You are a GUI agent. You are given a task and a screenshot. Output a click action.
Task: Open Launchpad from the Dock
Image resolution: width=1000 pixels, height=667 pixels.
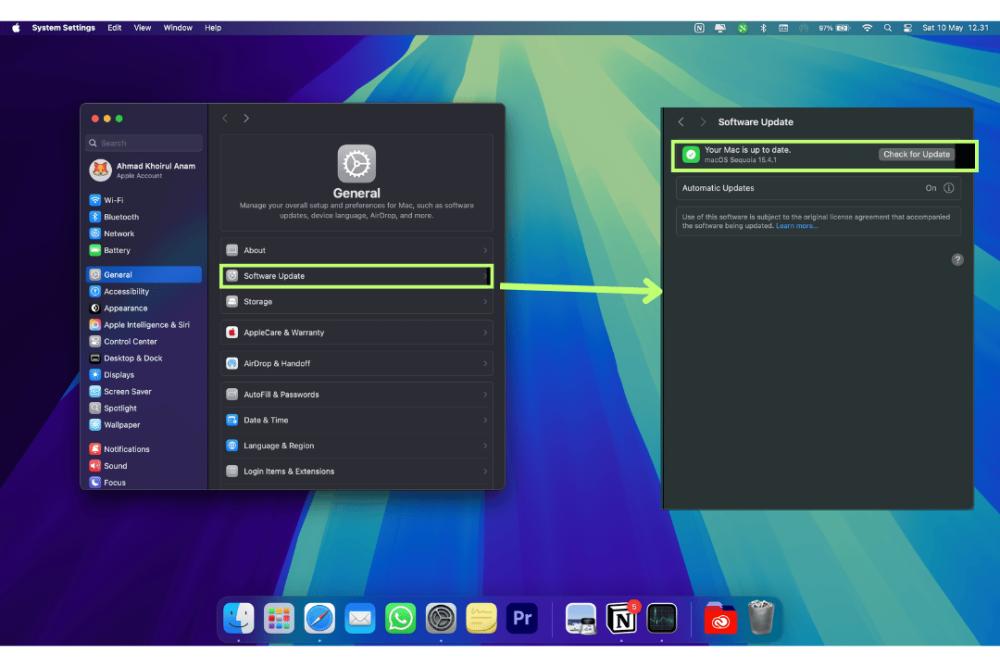[279, 618]
